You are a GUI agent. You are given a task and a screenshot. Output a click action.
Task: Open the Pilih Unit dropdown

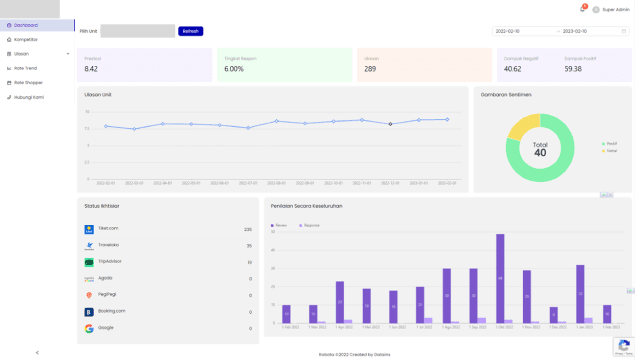coord(138,31)
